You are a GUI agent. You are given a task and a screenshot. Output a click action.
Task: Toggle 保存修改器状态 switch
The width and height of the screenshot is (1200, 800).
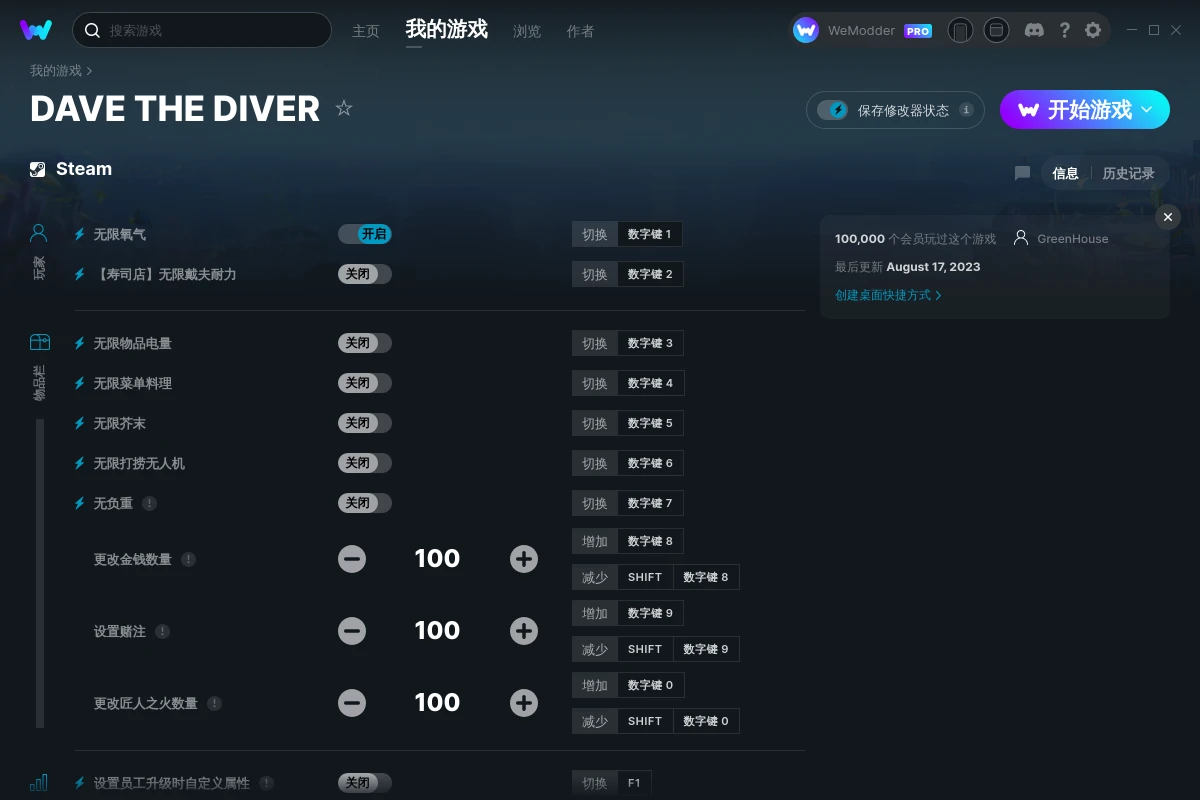(832, 110)
